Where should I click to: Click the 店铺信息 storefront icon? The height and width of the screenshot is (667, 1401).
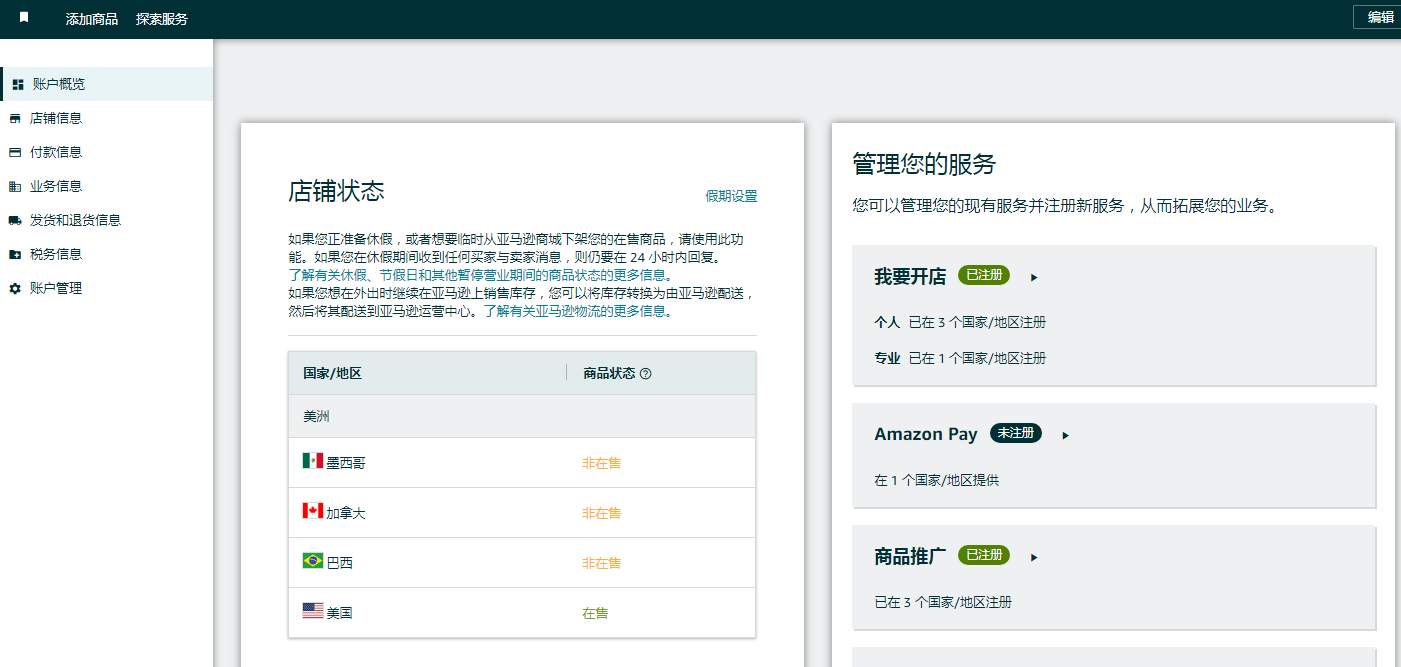click(x=14, y=118)
